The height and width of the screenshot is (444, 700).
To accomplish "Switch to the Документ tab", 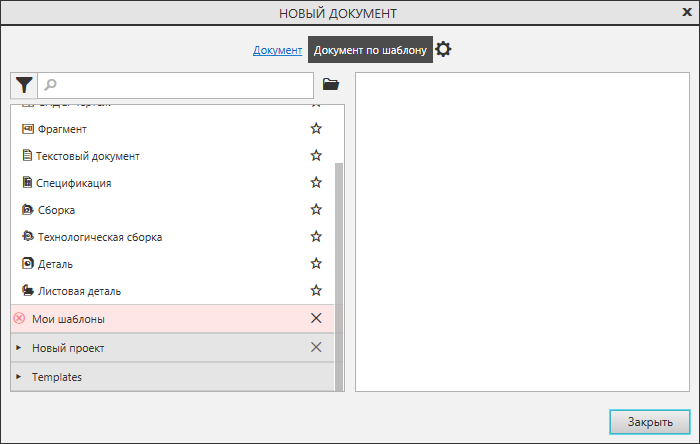I will coord(277,50).
